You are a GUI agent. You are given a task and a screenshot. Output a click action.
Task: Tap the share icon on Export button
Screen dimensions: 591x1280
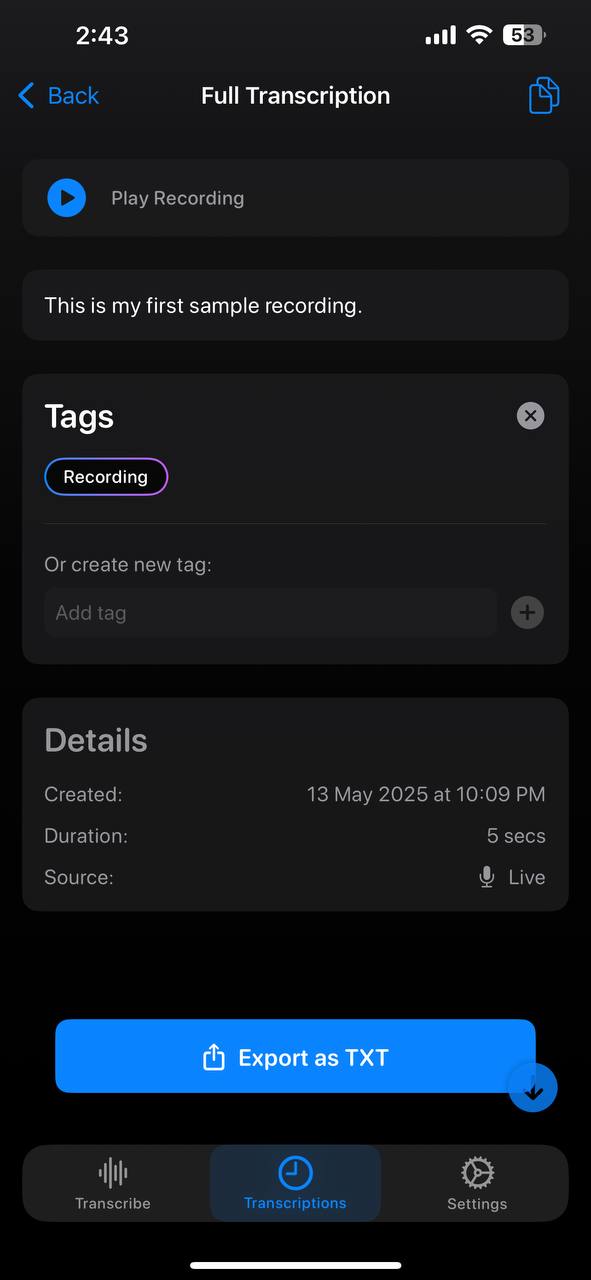point(212,1056)
